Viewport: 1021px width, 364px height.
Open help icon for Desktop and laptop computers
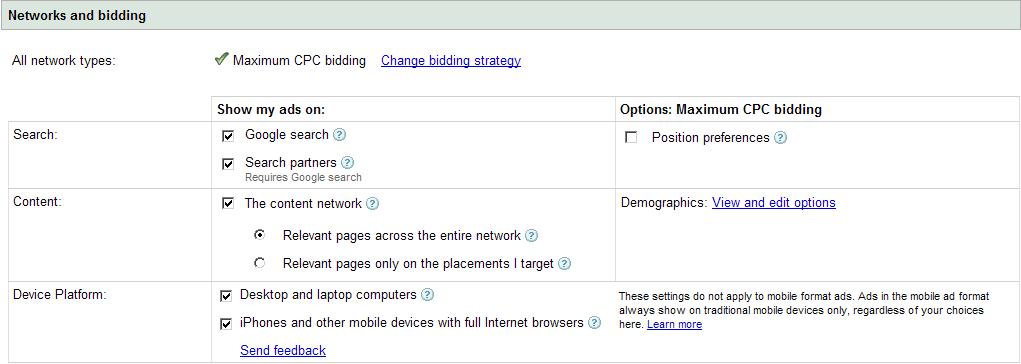(427, 295)
